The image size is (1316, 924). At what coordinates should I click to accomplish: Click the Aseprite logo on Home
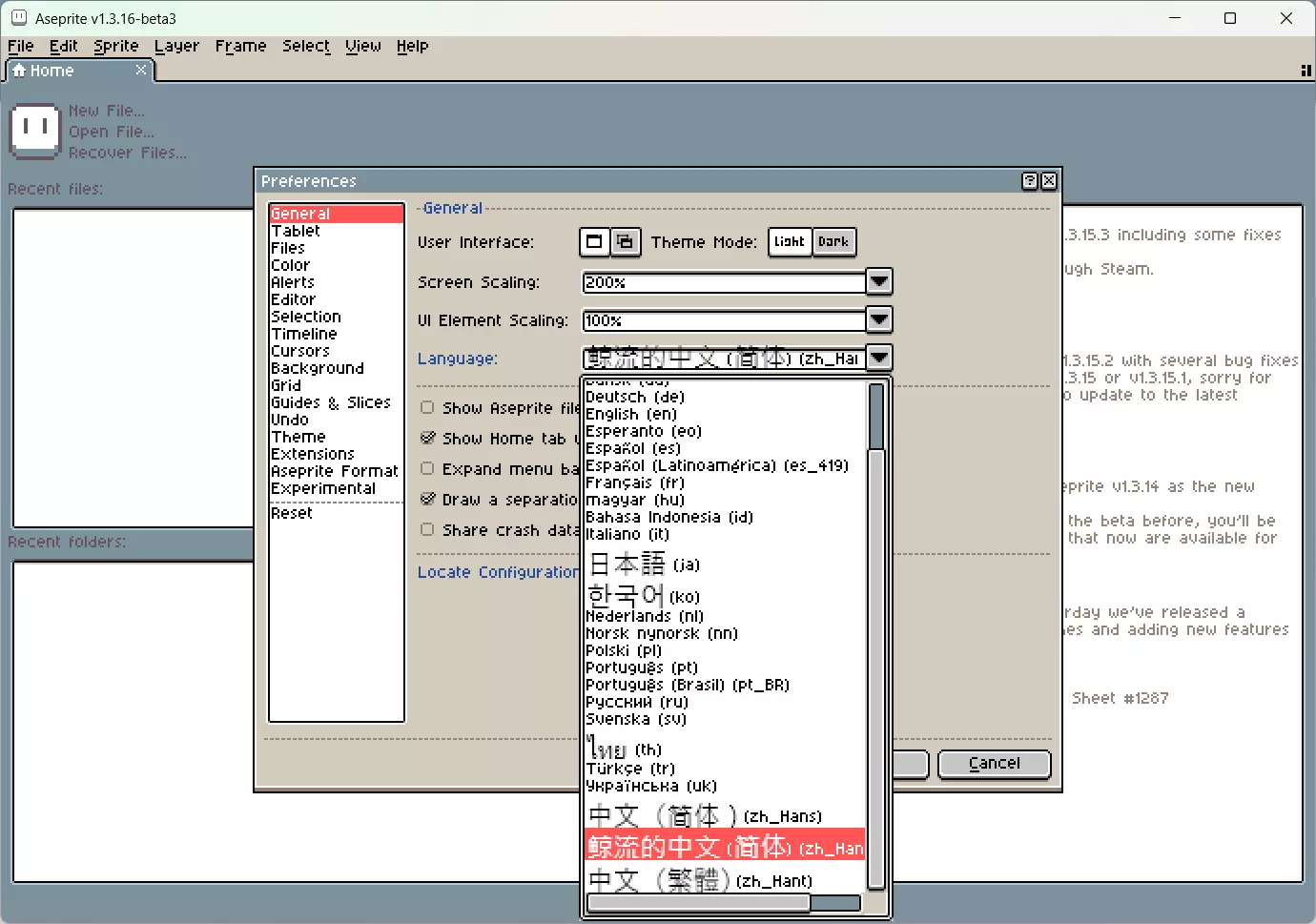(x=35, y=131)
